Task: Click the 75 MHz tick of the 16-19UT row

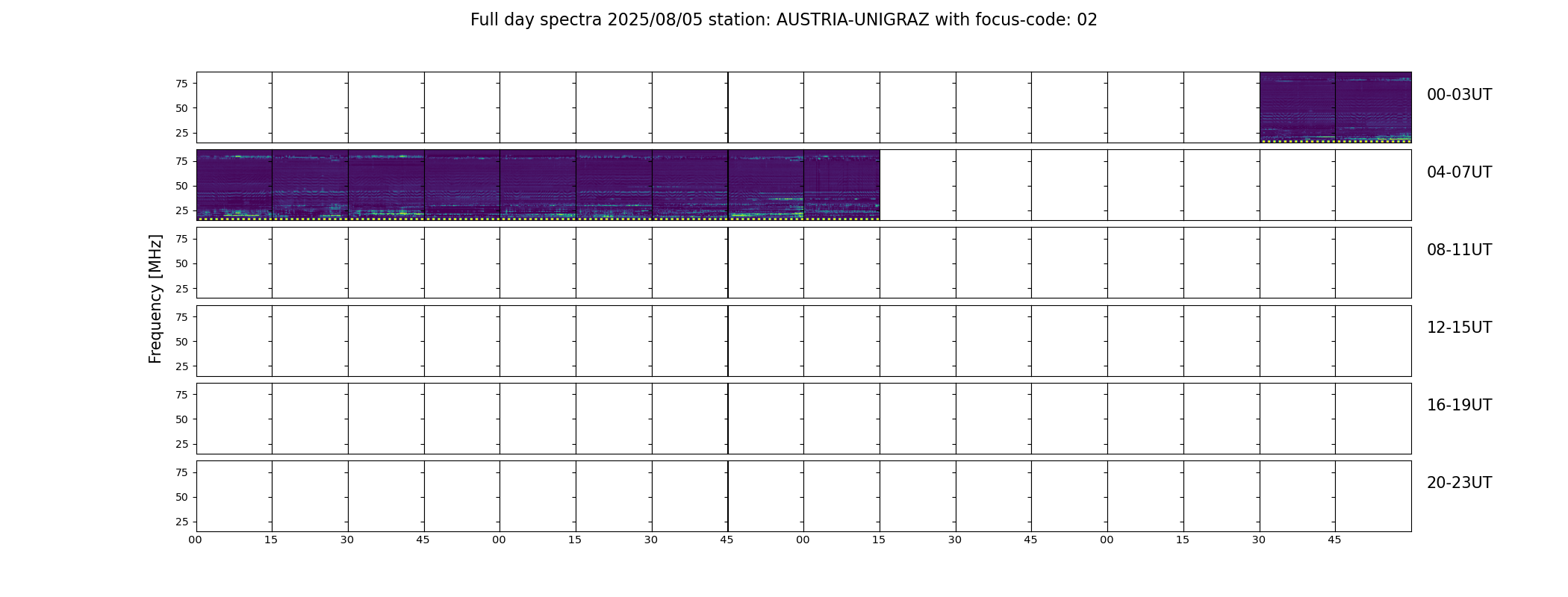Action: (181, 395)
